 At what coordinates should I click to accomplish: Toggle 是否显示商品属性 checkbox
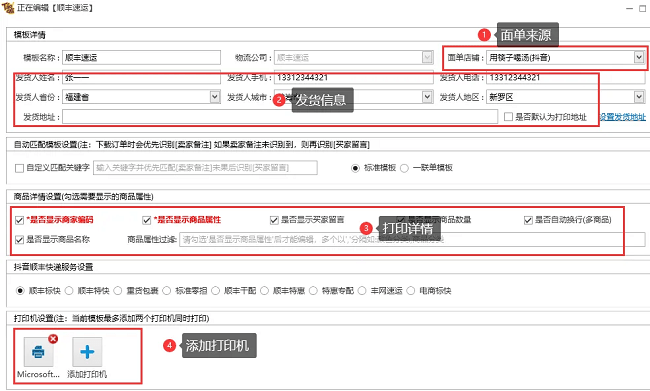(x=146, y=220)
